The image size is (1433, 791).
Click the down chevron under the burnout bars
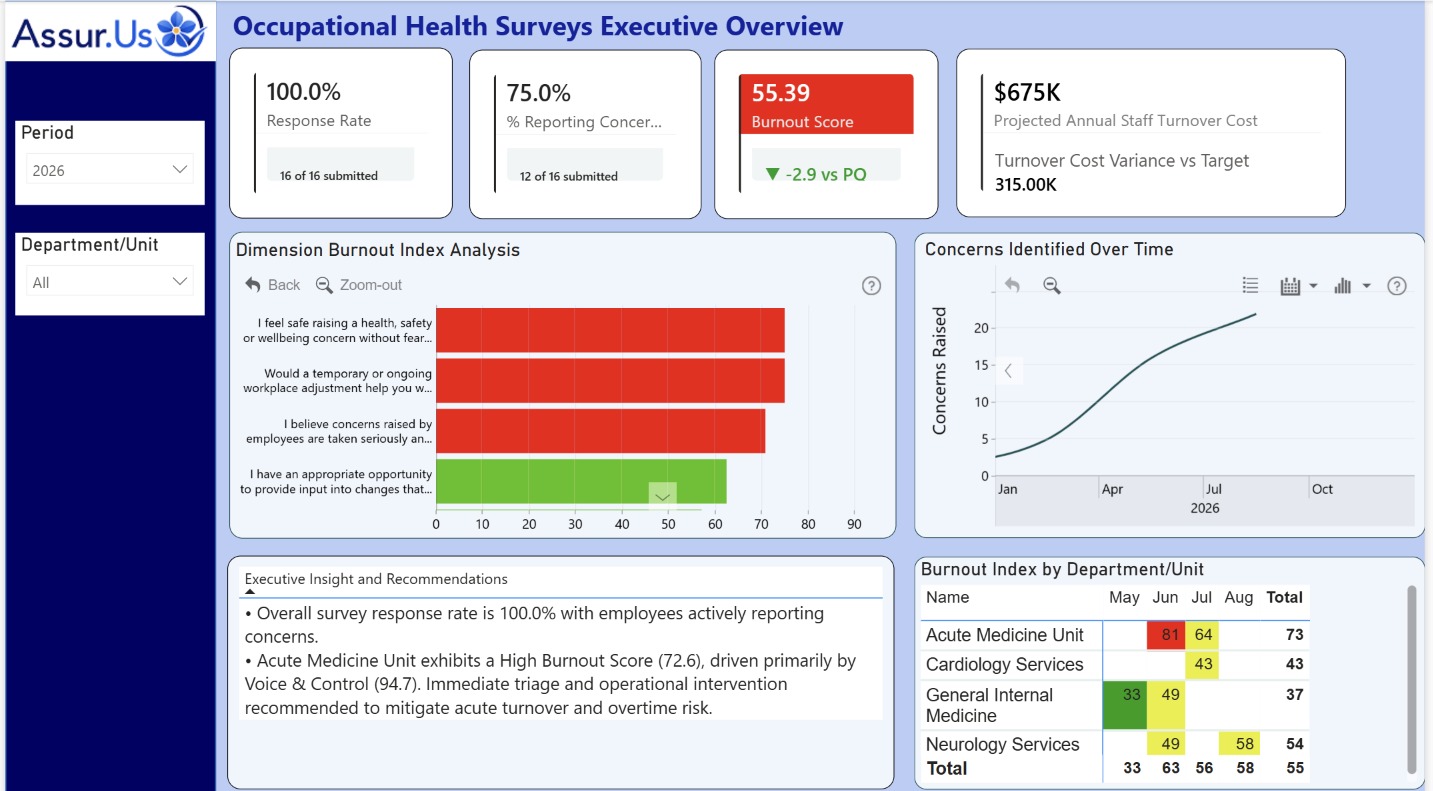click(x=662, y=496)
